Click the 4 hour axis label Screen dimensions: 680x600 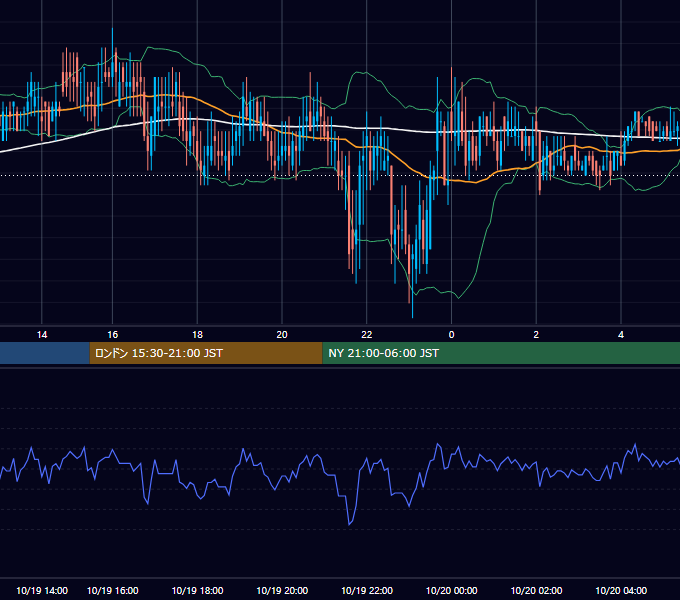[x=621, y=335]
